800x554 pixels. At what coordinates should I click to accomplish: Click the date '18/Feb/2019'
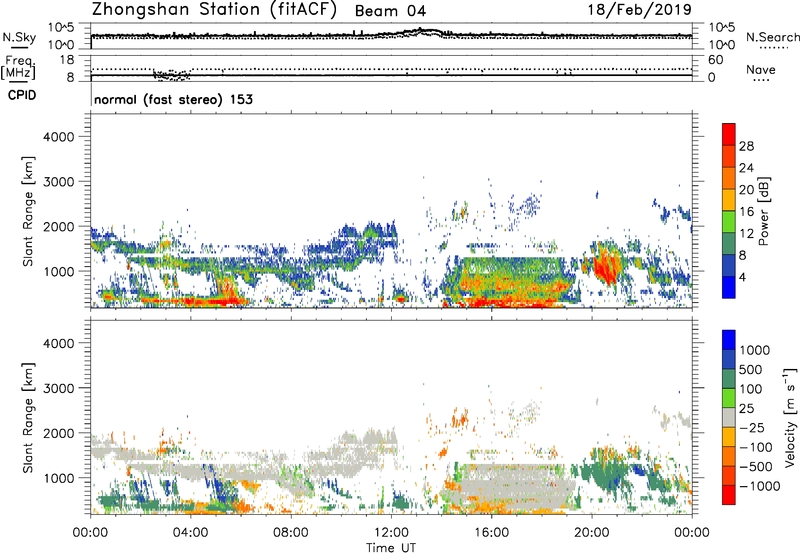639,10
